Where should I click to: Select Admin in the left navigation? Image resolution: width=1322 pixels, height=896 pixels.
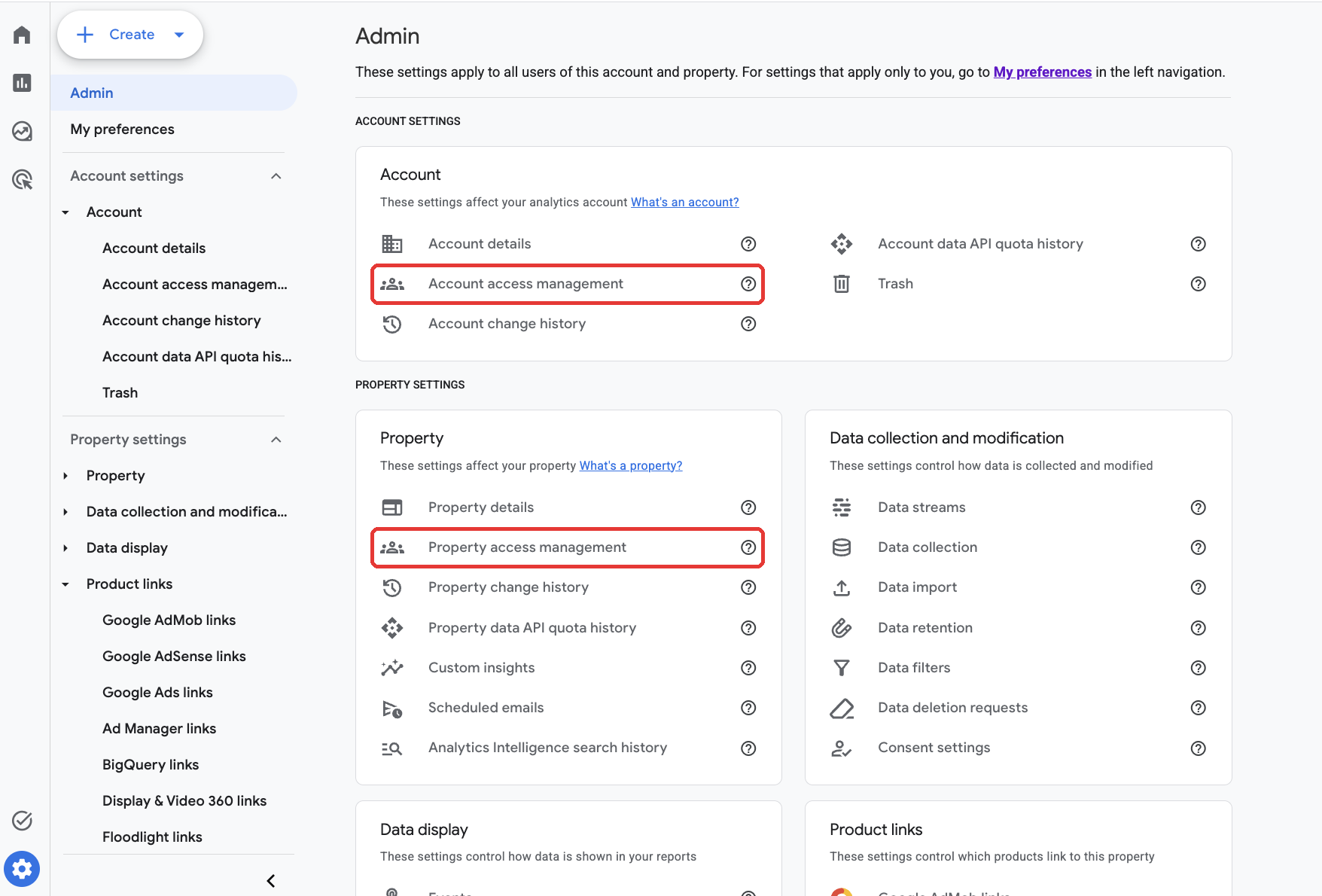(x=174, y=93)
